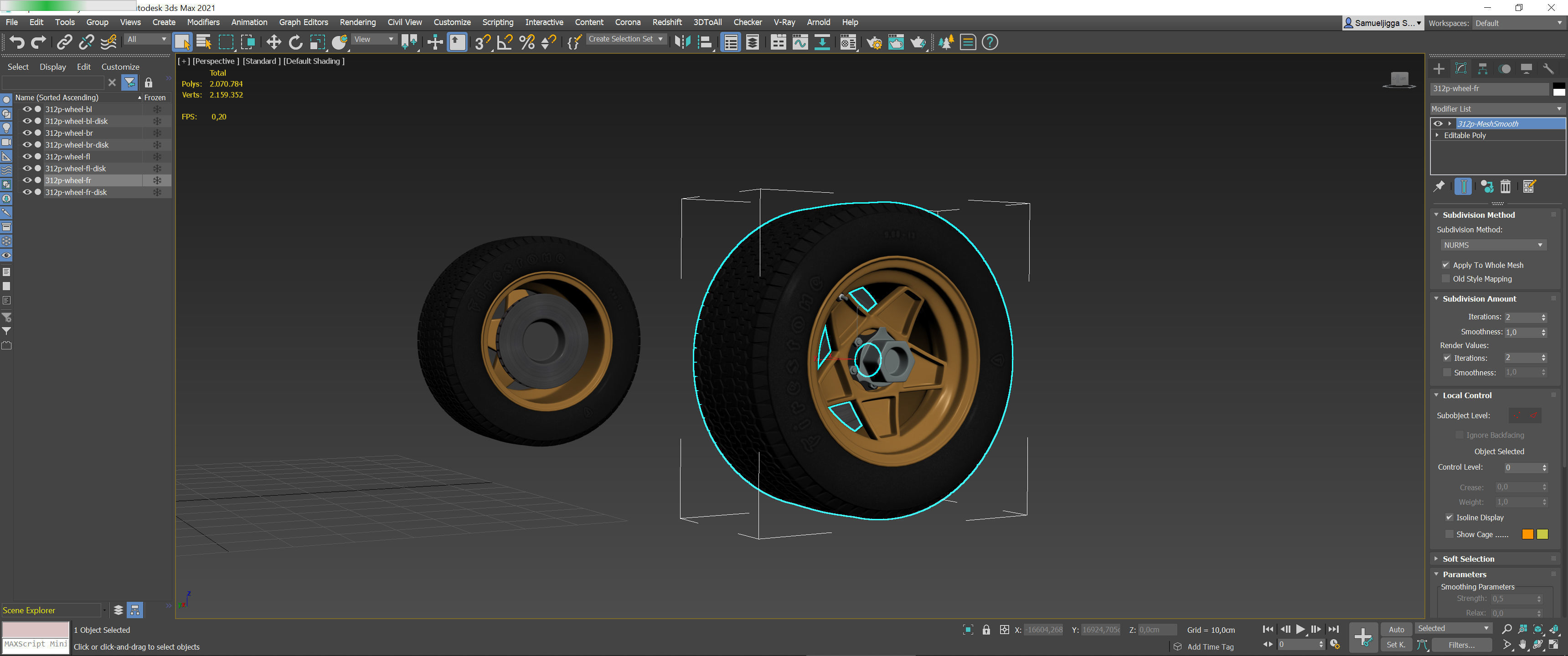Click Remove modifier trash icon

pos(1505,187)
